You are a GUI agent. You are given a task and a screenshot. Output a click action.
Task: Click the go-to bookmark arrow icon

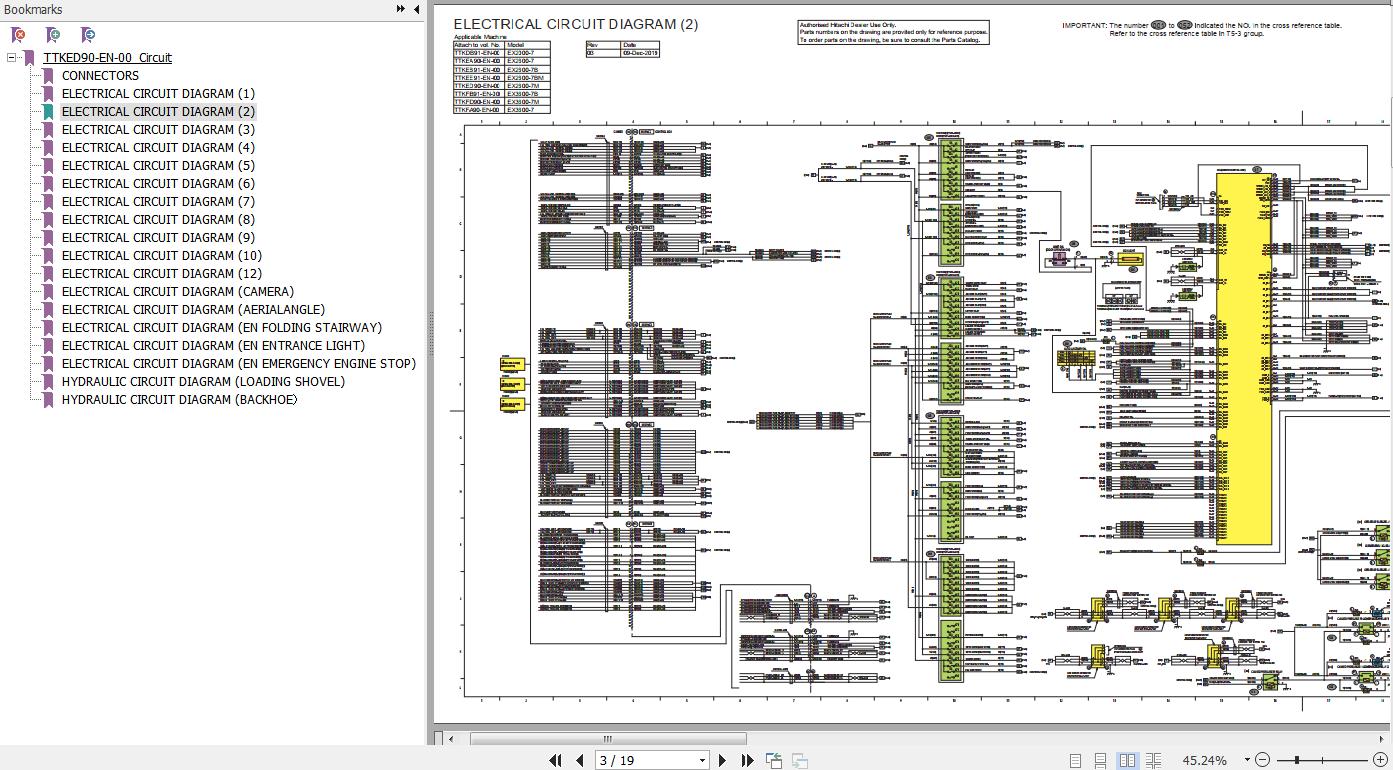[88, 35]
